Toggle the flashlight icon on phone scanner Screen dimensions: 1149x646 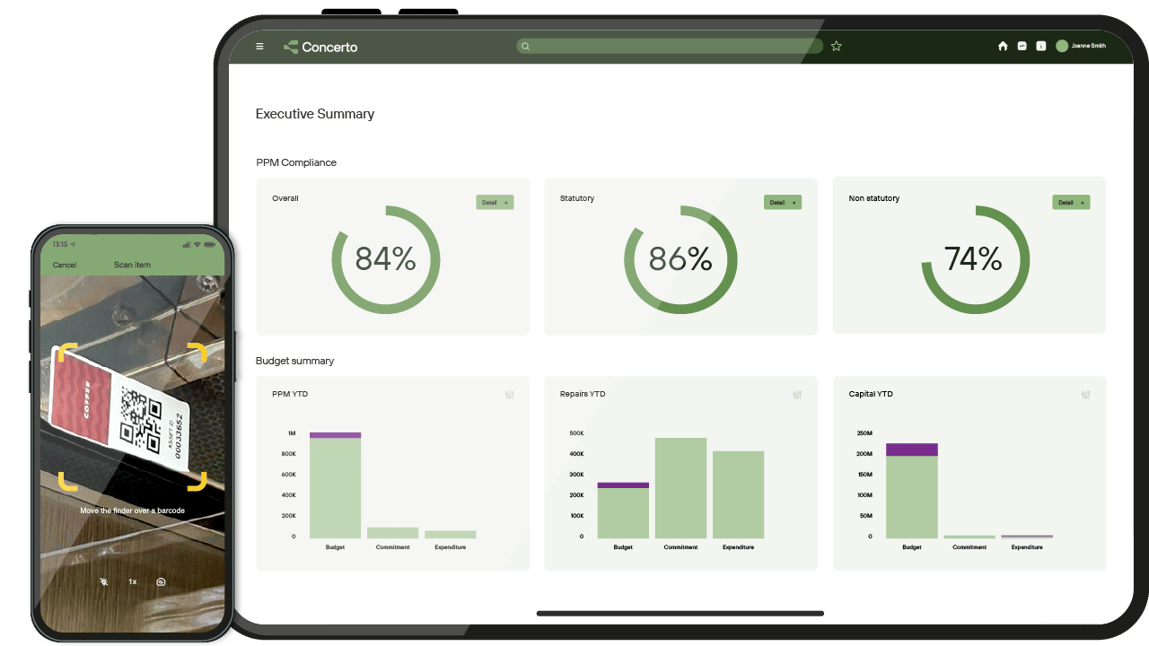click(x=104, y=582)
